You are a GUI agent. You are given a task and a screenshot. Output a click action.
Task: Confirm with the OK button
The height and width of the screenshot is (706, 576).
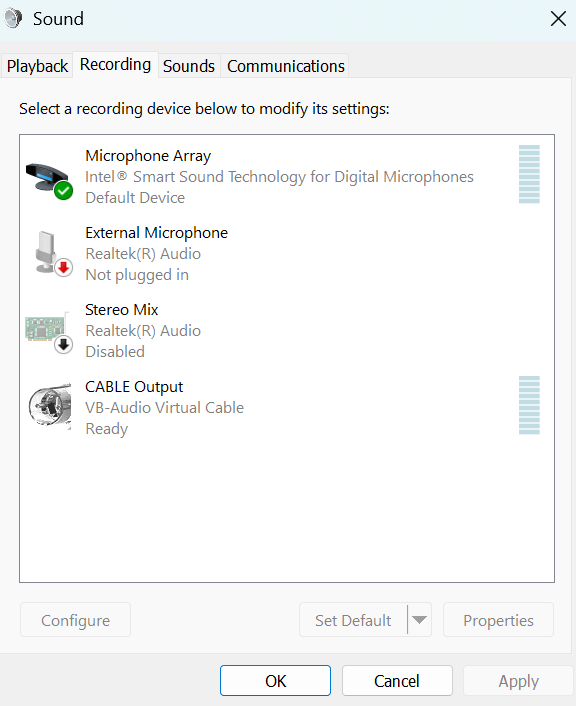[x=275, y=681]
